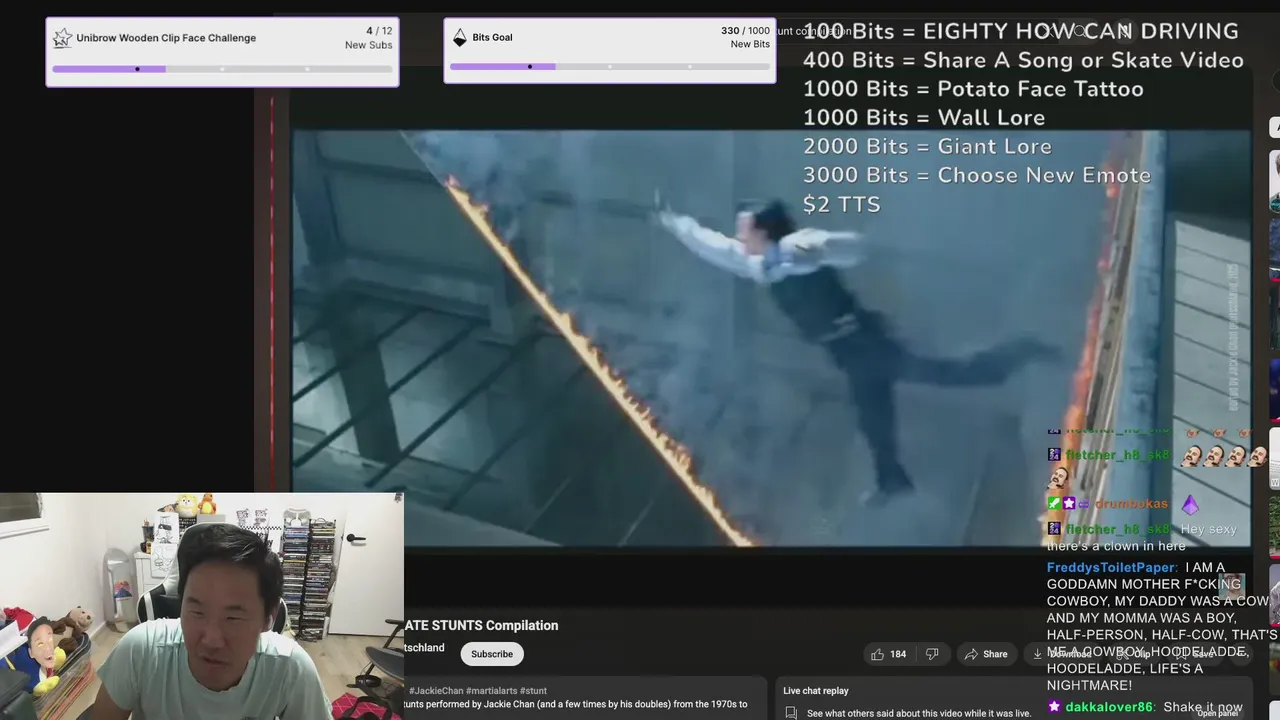This screenshot has height=720, width=1280.
Task: Click the Bits Goal gem icon
Action: [460, 38]
